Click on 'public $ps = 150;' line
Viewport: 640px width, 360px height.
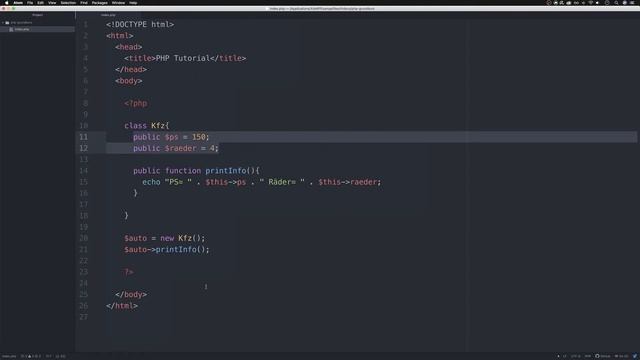click(171, 137)
